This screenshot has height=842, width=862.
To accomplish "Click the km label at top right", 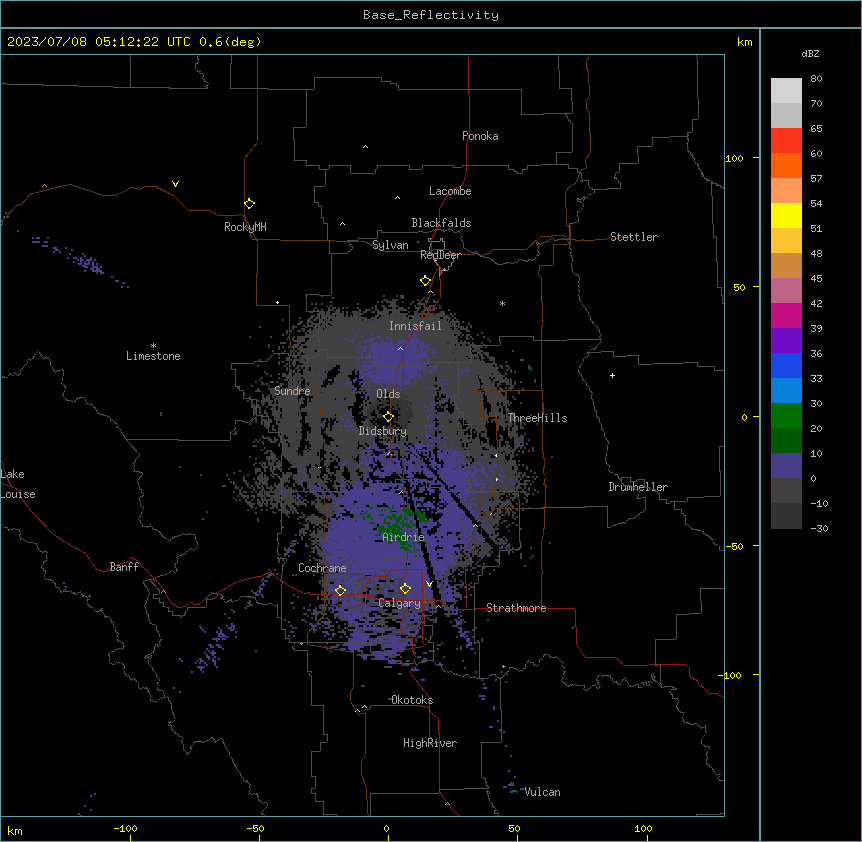I will click(744, 42).
